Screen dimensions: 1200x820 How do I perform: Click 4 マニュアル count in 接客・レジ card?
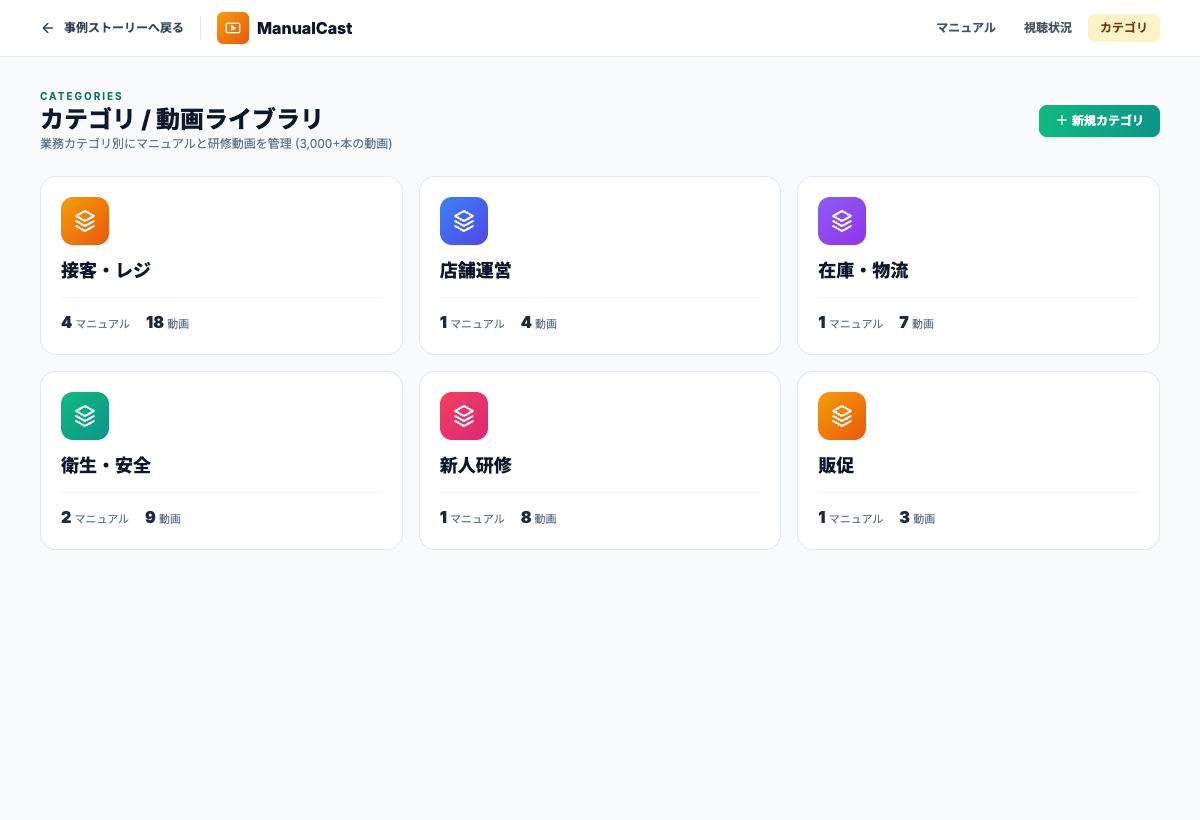(95, 323)
